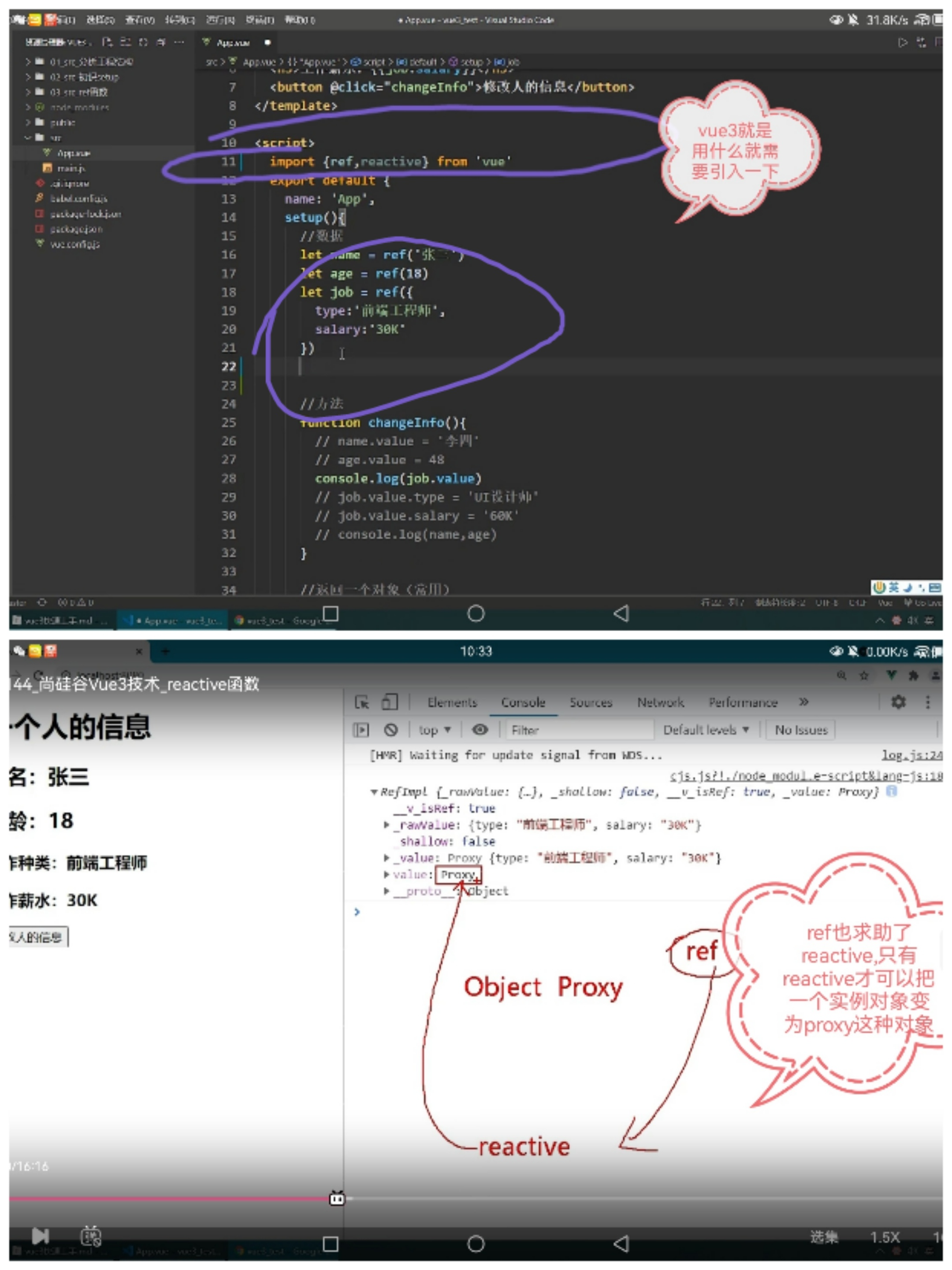Screen dimensions: 952x1270
Task: Expand the __proto__ Object entry
Action: 387,891
